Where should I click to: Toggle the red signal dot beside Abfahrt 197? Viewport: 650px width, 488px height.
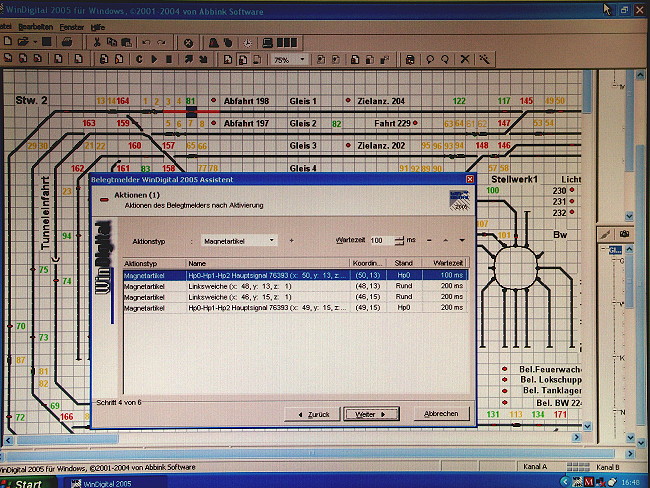coord(213,123)
